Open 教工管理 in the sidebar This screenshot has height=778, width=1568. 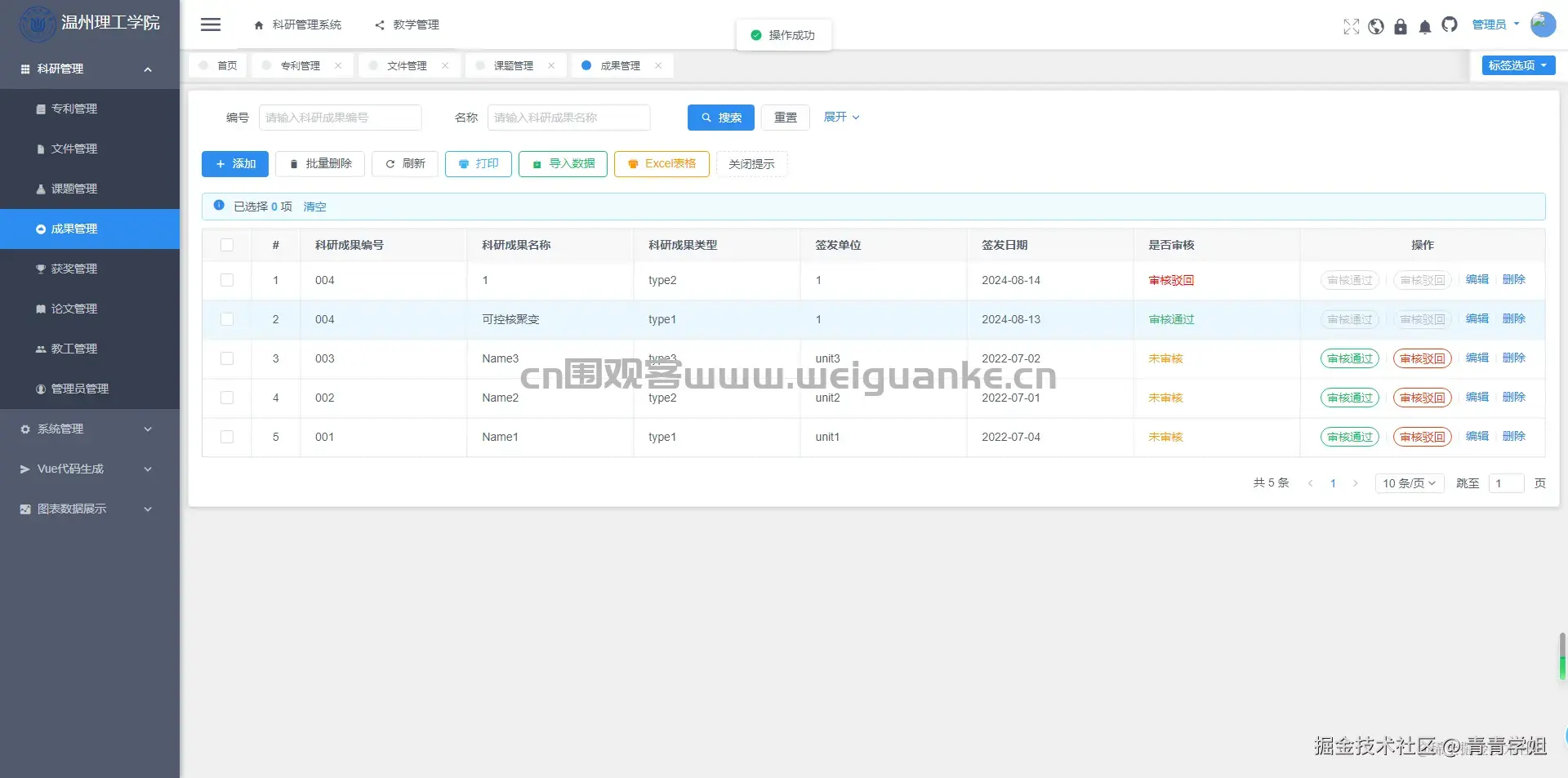[90, 349]
